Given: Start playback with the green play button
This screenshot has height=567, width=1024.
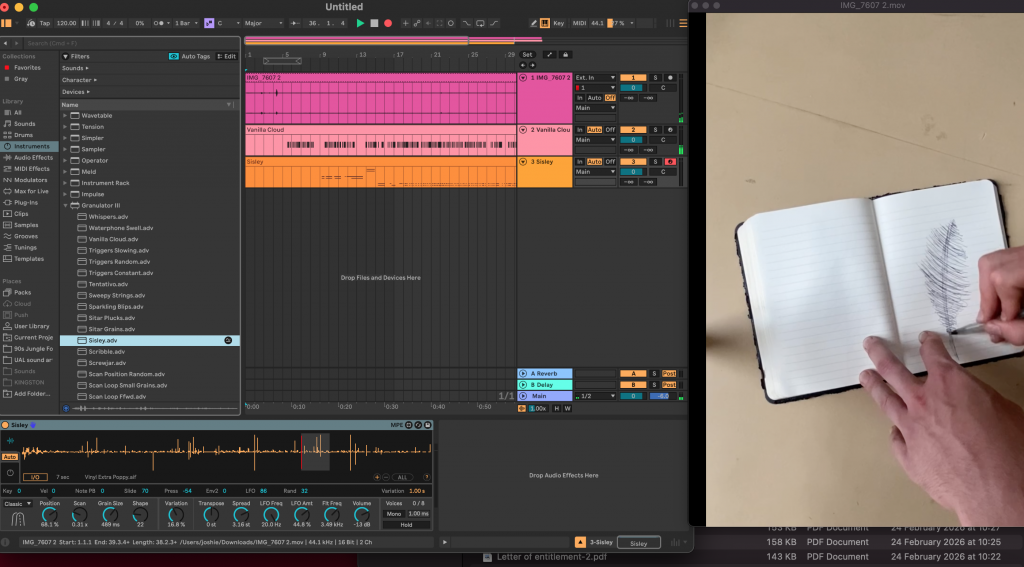Looking at the screenshot, I should 360,23.
